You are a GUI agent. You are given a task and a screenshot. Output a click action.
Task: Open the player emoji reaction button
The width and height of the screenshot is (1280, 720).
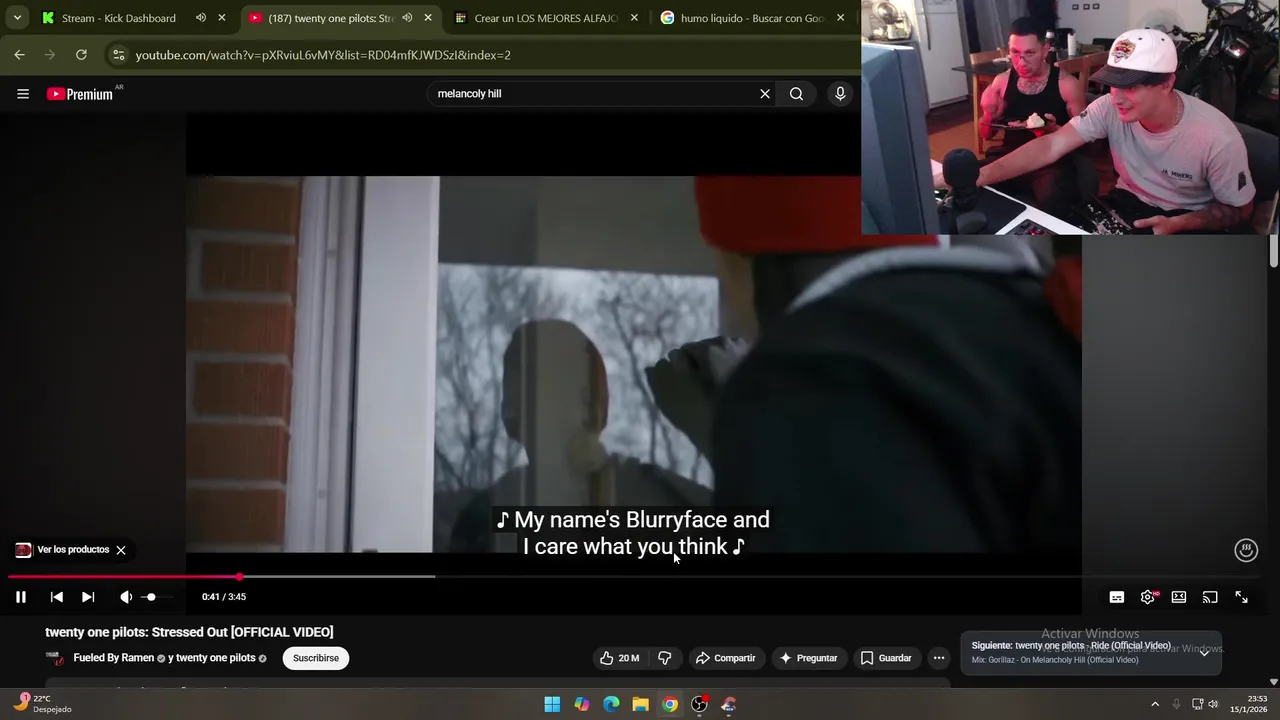[1245, 550]
